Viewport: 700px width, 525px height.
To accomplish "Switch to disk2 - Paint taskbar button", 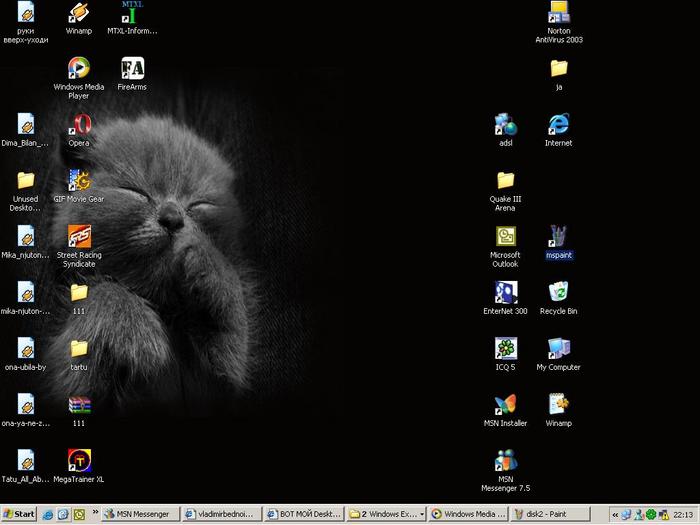I will [x=550, y=514].
